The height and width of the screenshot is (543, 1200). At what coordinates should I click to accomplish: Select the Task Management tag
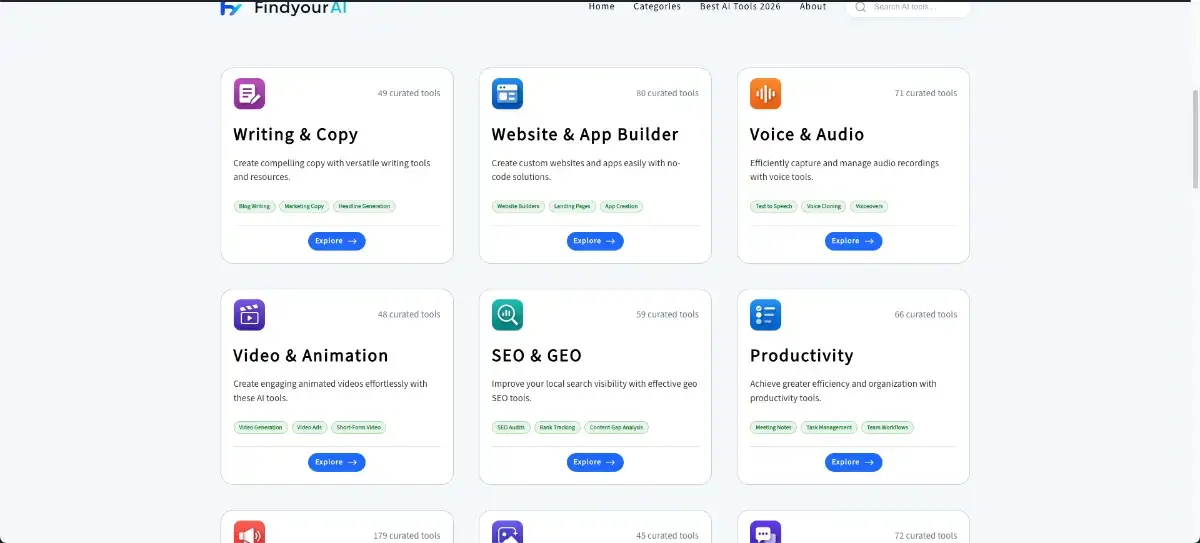point(829,427)
